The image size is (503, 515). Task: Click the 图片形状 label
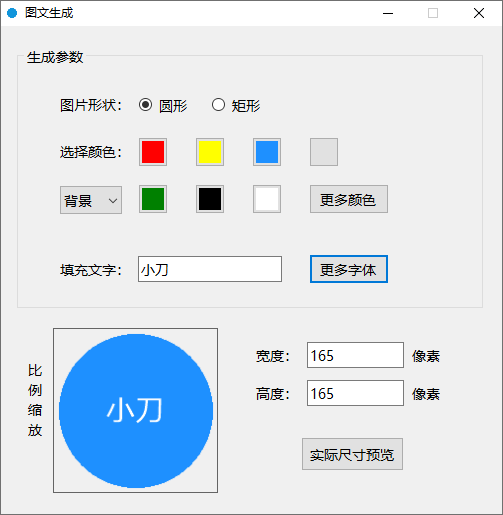91,105
